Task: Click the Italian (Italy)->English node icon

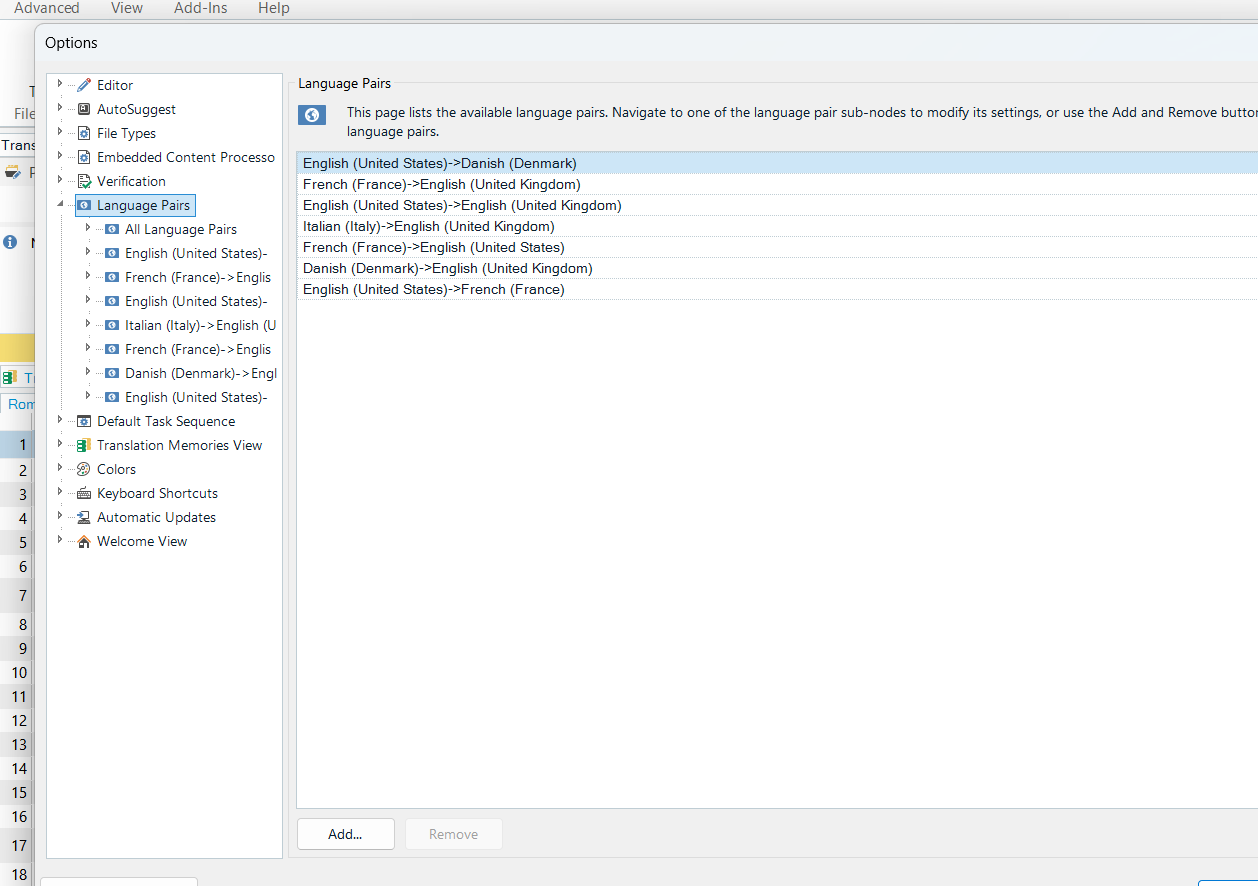Action: [112, 325]
